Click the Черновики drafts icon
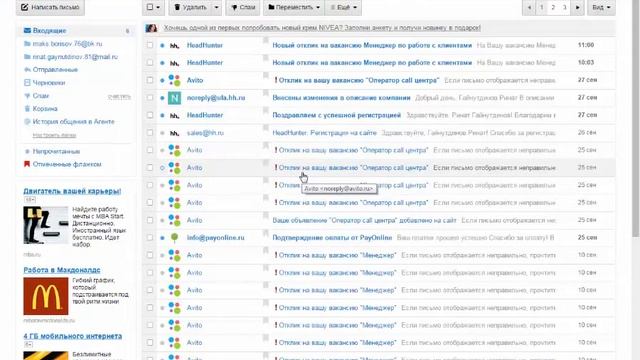Image resolution: width=640 pixels, height=360 pixels. click(27, 82)
